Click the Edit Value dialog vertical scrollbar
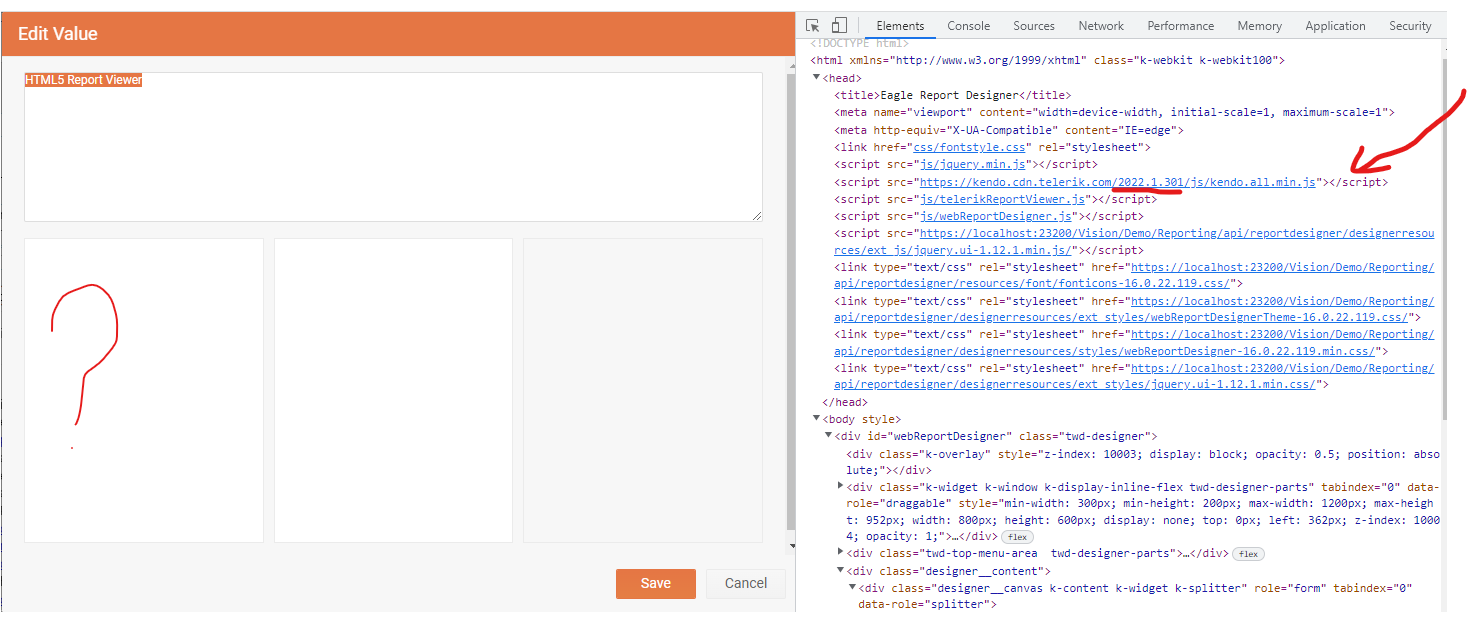The width and height of the screenshot is (1467, 620). (791, 300)
